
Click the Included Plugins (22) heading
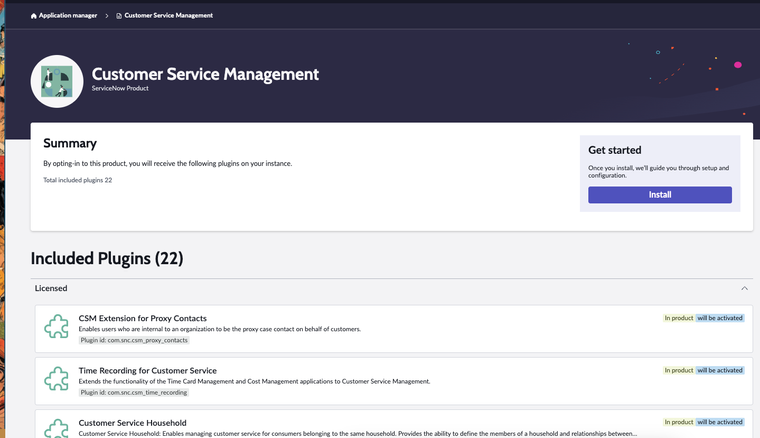pos(107,258)
